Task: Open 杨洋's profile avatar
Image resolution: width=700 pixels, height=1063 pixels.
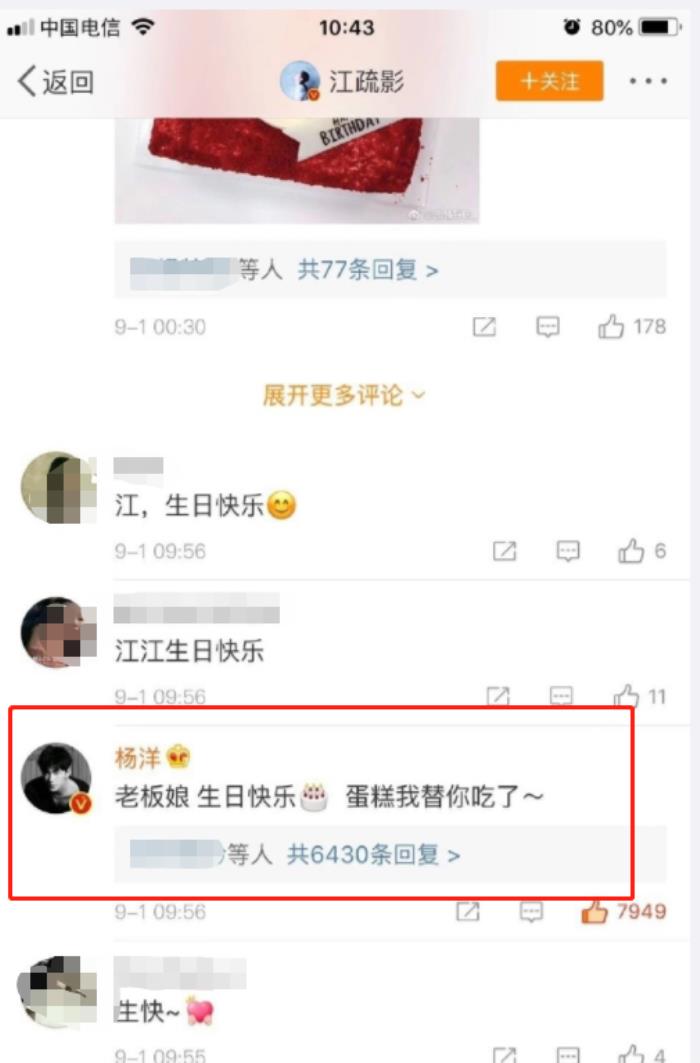Action: click(x=56, y=778)
